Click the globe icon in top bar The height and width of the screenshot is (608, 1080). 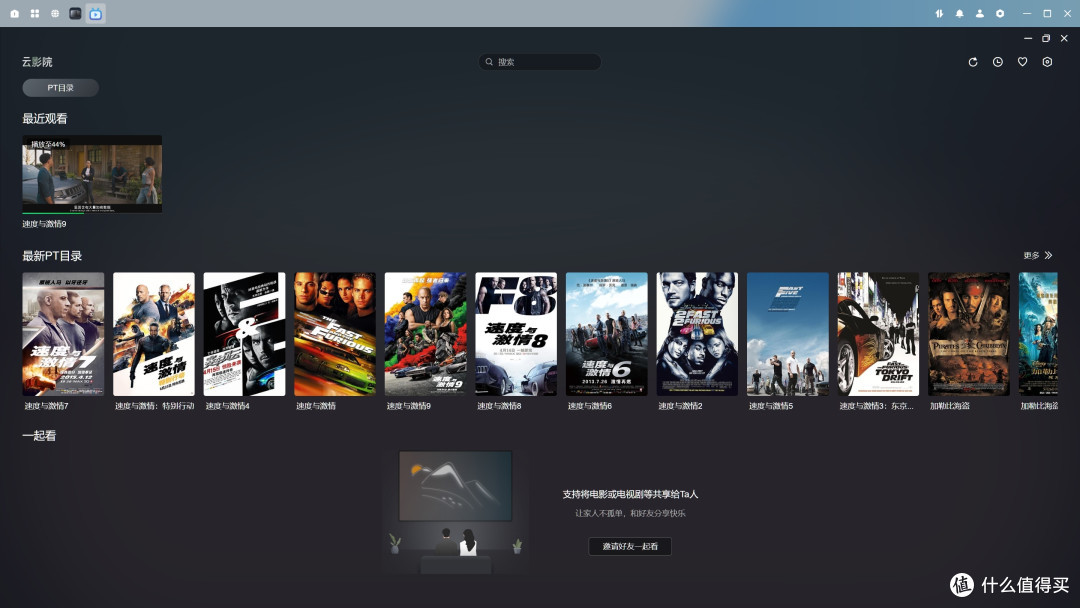55,14
